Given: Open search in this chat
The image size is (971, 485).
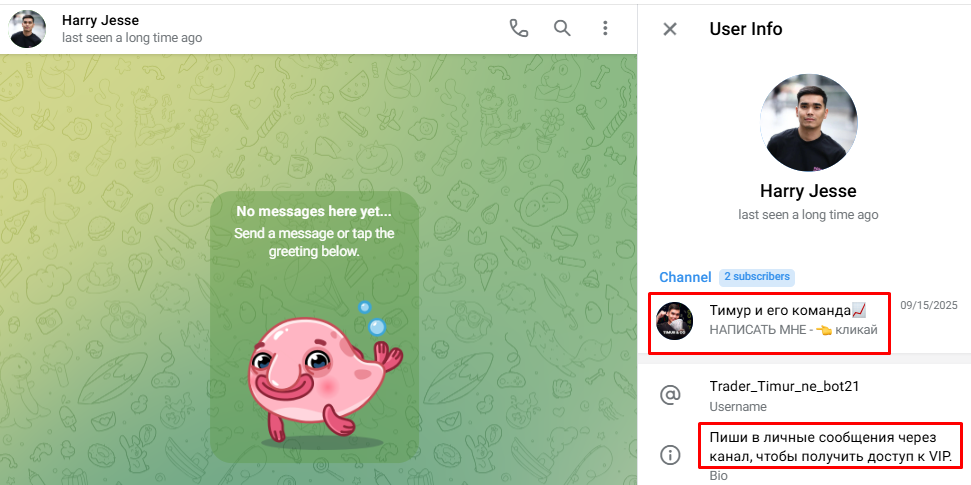Looking at the screenshot, I should 562,28.
